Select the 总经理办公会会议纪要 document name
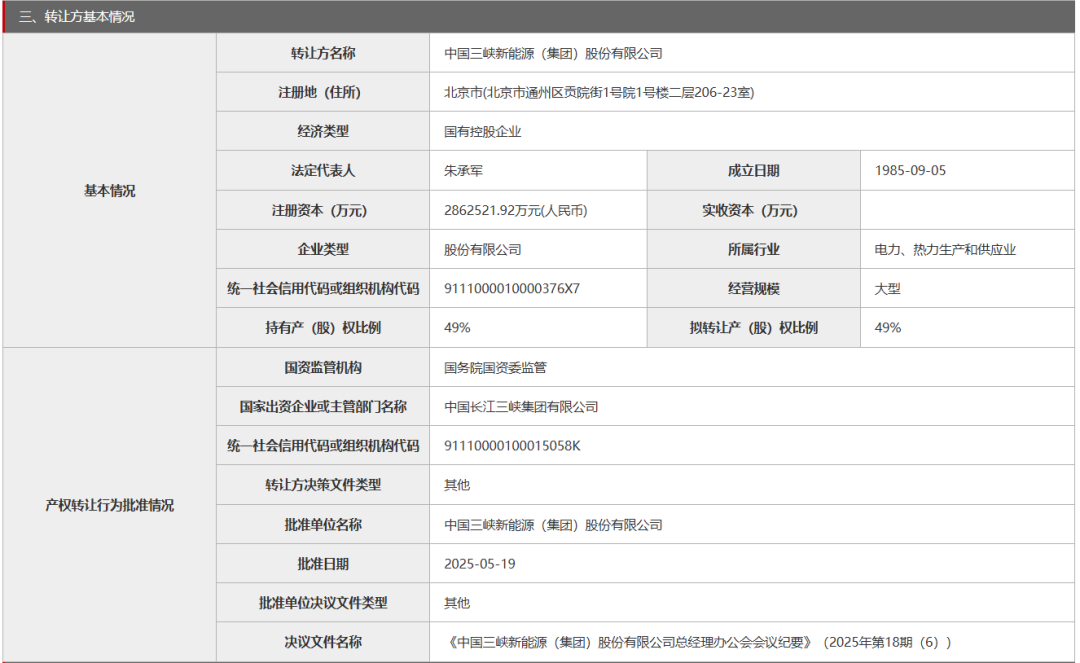1080x663 pixels. (x=698, y=642)
